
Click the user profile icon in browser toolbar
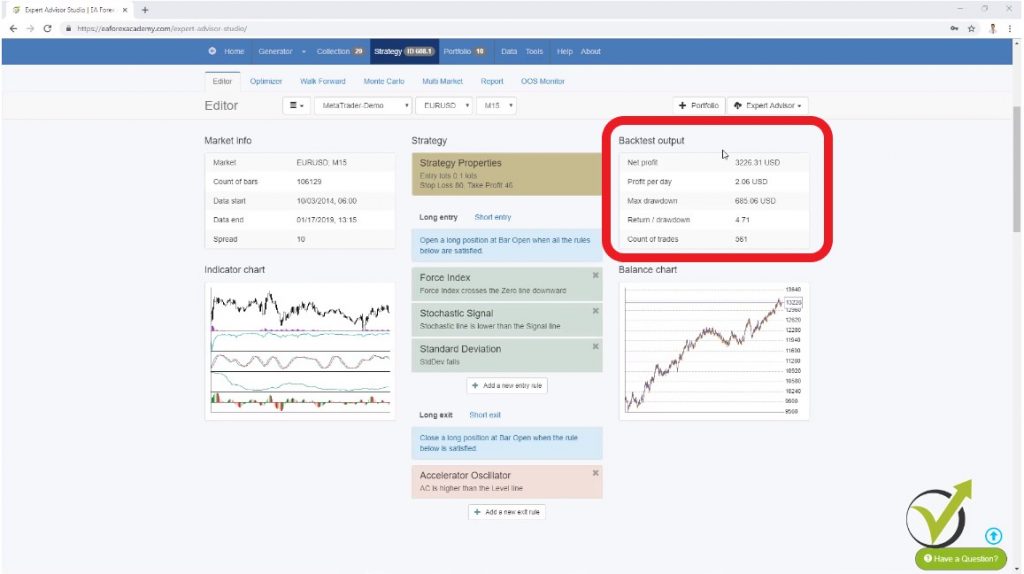click(x=993, y=29)
